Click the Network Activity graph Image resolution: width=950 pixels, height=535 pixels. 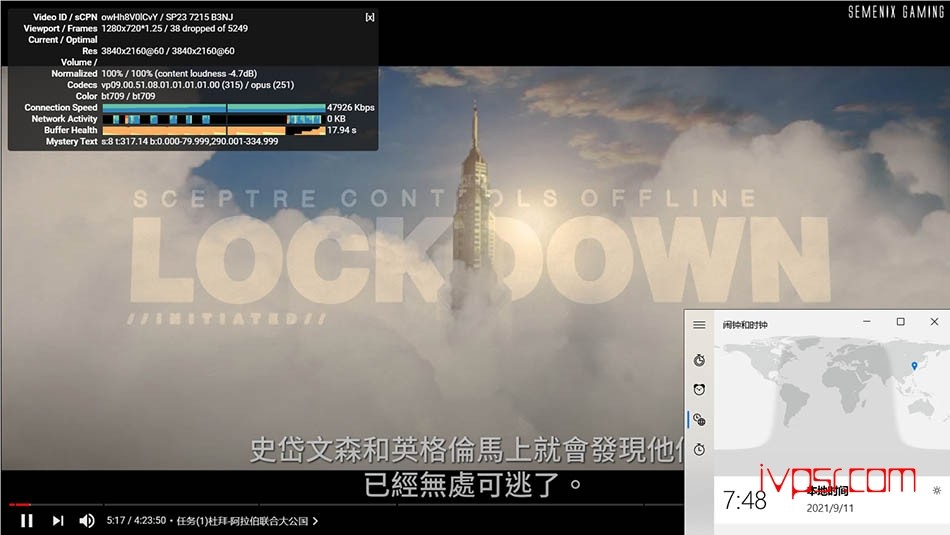214,119
